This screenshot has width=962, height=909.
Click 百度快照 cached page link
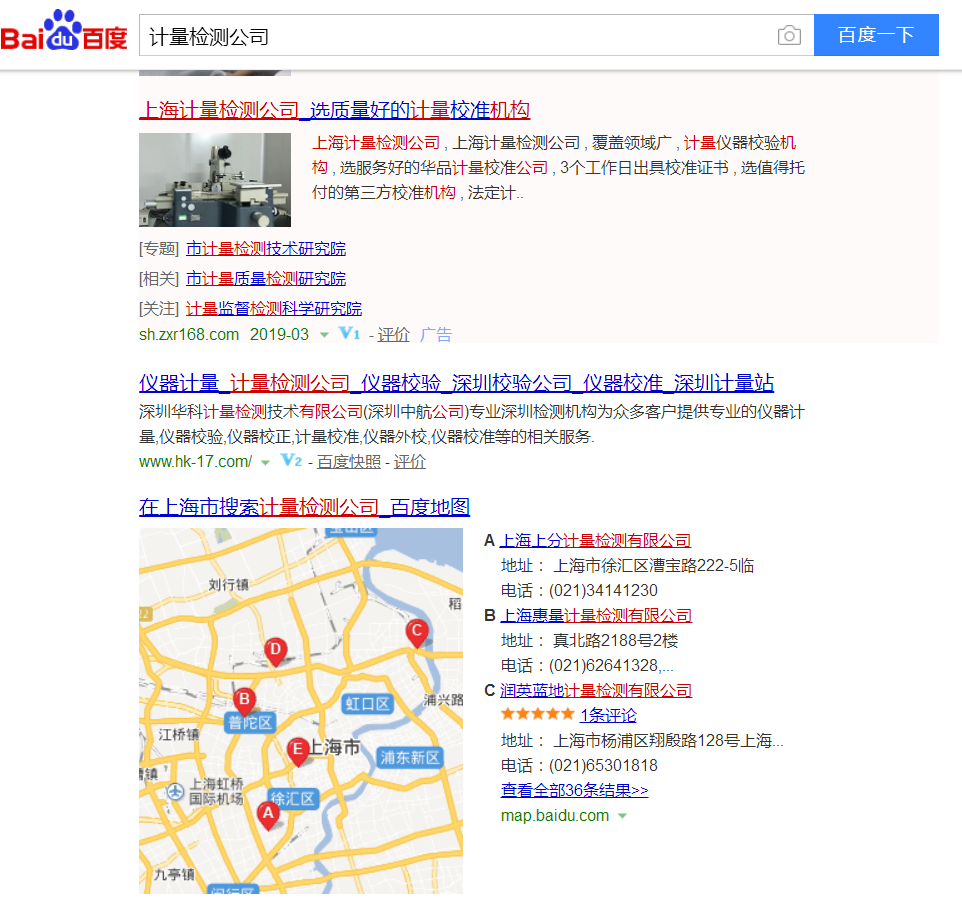349,462
